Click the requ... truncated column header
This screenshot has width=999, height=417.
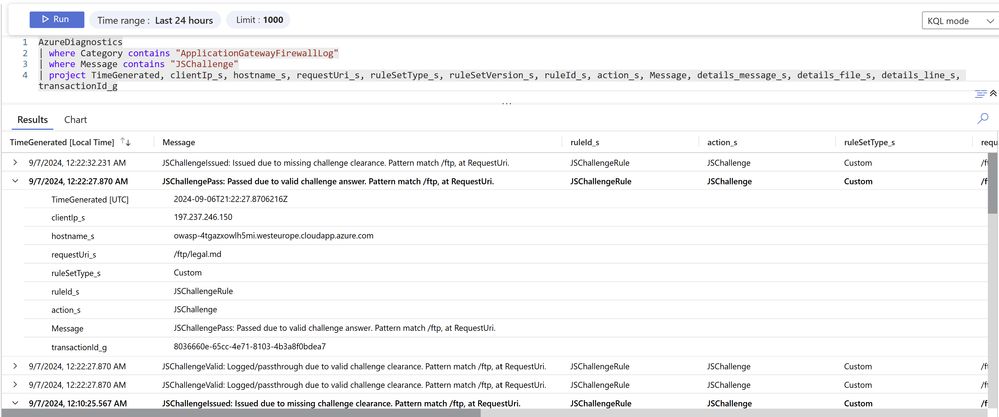click(988, 143)
